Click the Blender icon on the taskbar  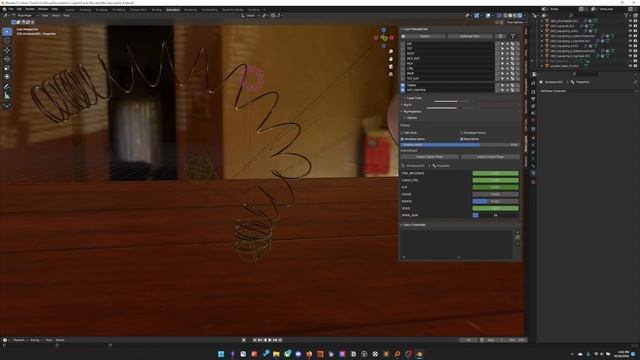(419, 354)
